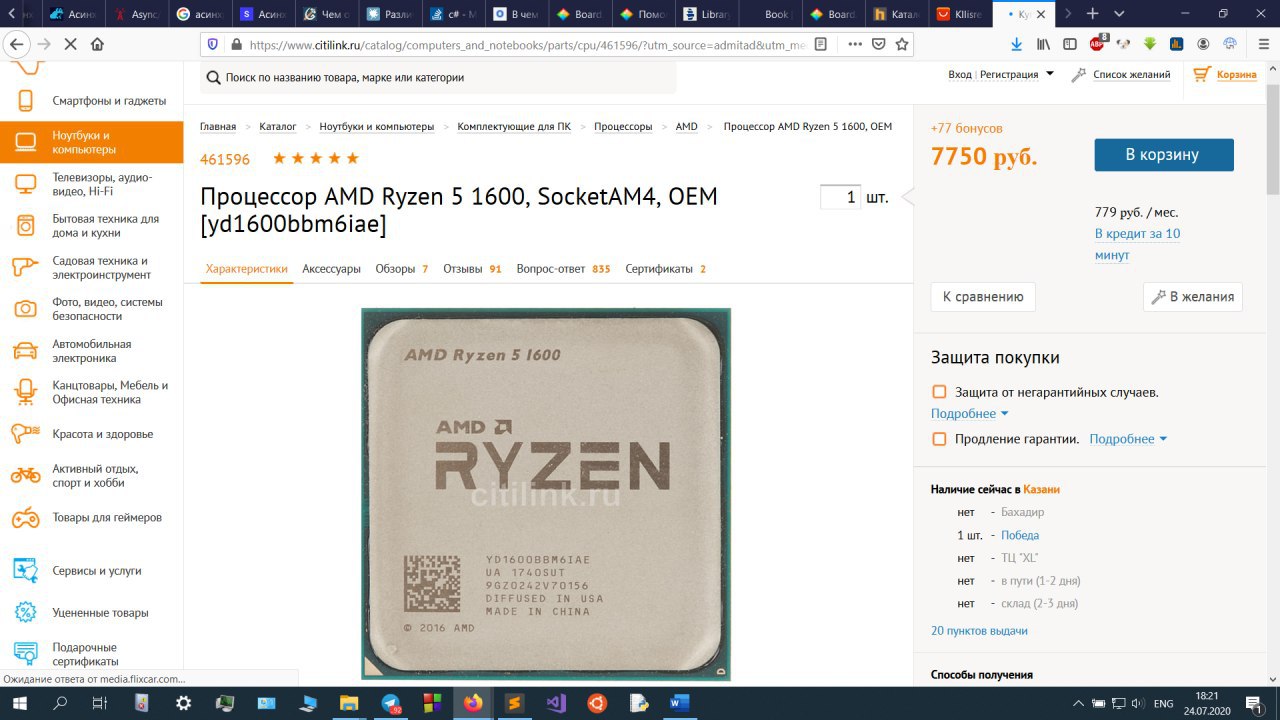
Task: Open the Корзина cart icon
Action: coord(1201,75)
